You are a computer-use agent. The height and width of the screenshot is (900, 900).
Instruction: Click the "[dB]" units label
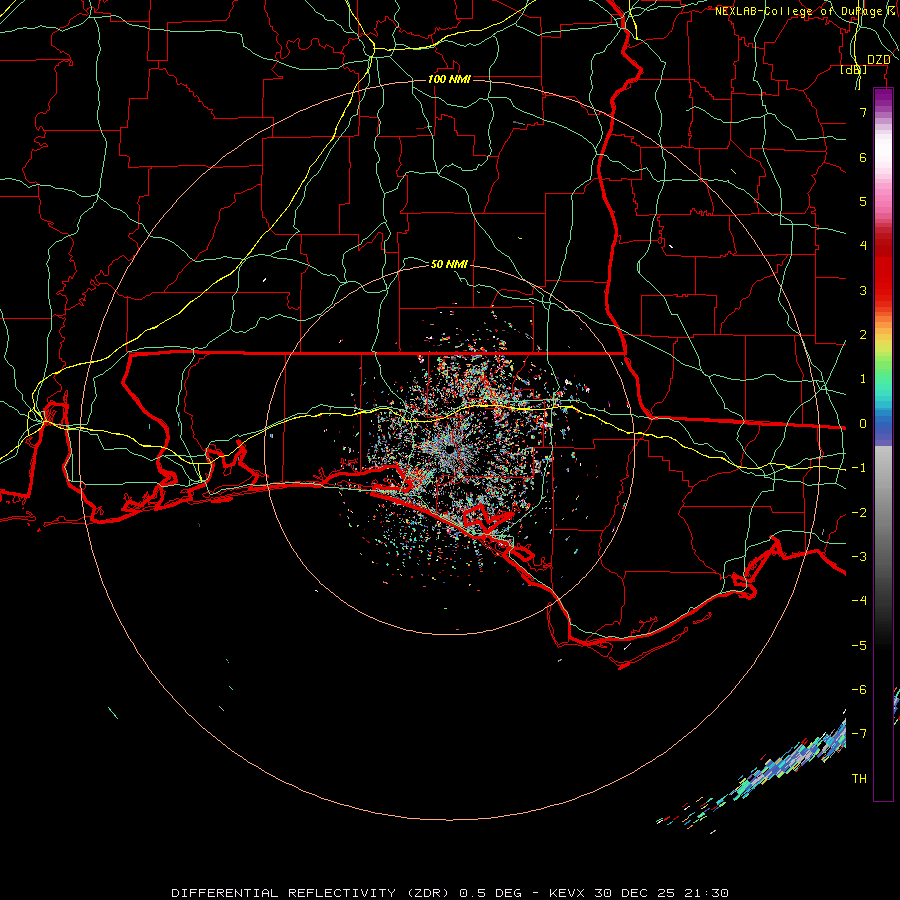point(854,70)
